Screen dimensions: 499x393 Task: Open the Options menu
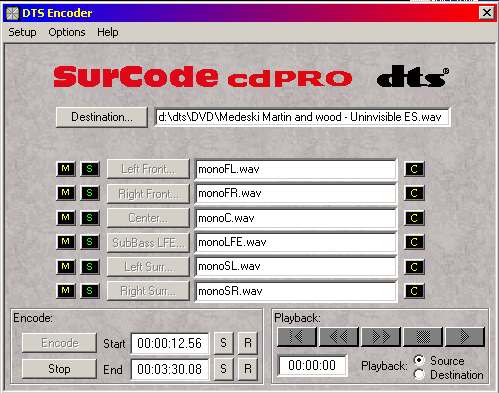(x=67, y=32)
